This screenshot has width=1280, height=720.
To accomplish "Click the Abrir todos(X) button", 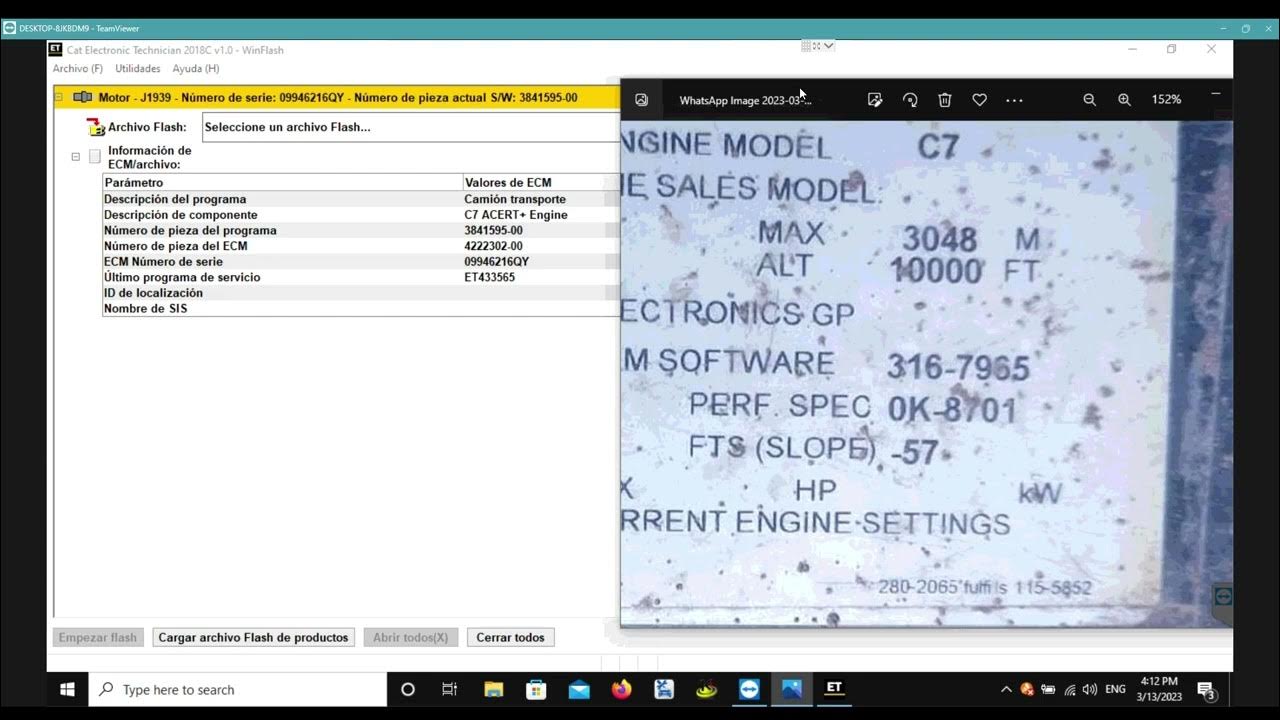I will click(410, 637).
